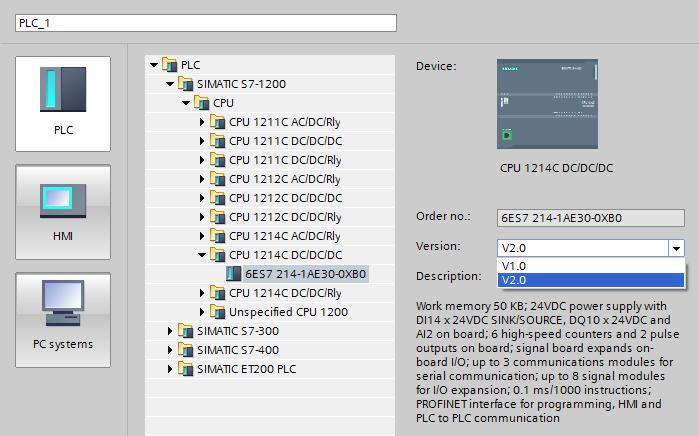Click the SIMATIC S7-300 folder icon

pos(185,331)
